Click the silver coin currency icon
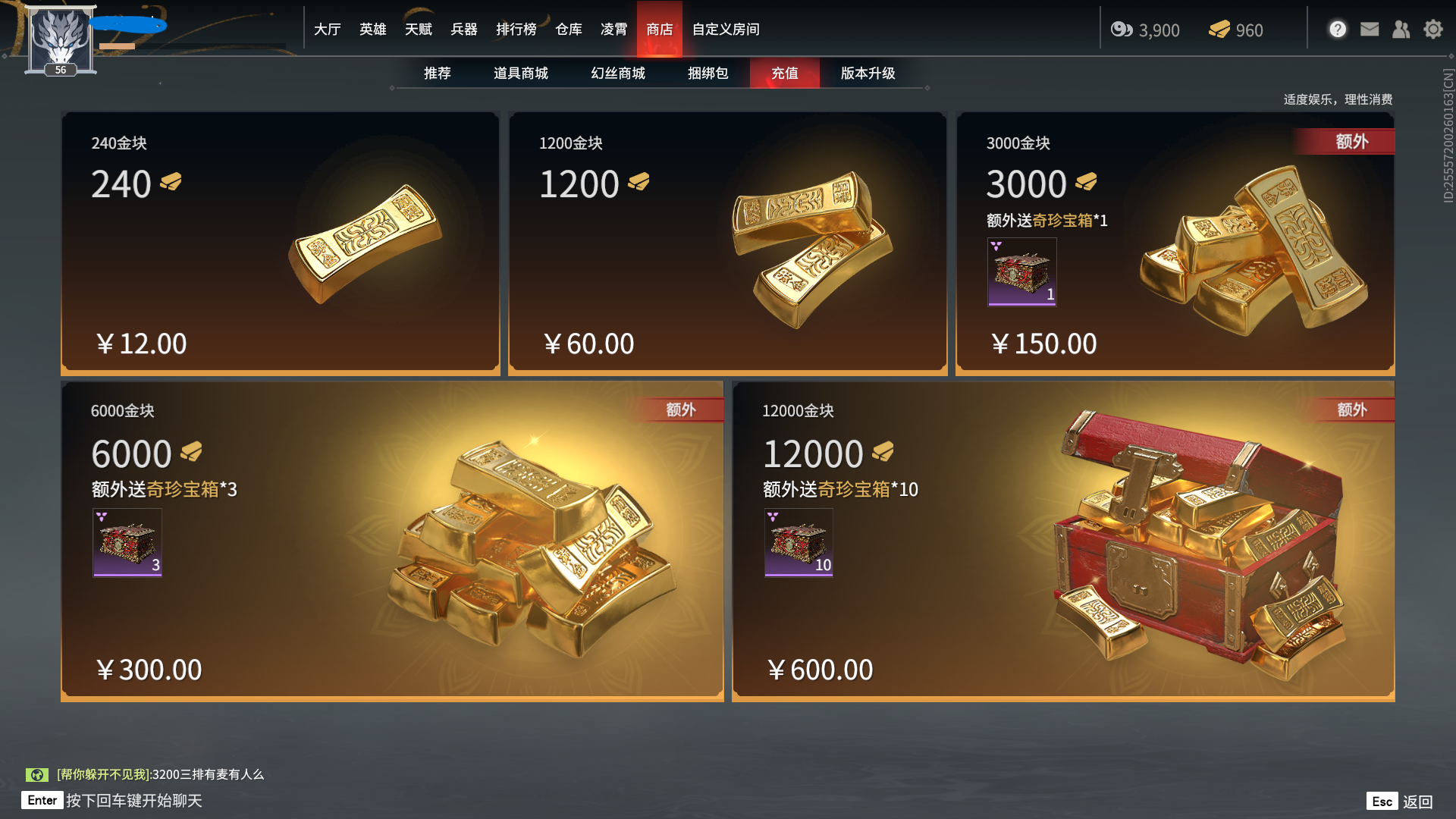The height and width of the screenshot is (819, 1456). coord(1122,30)
